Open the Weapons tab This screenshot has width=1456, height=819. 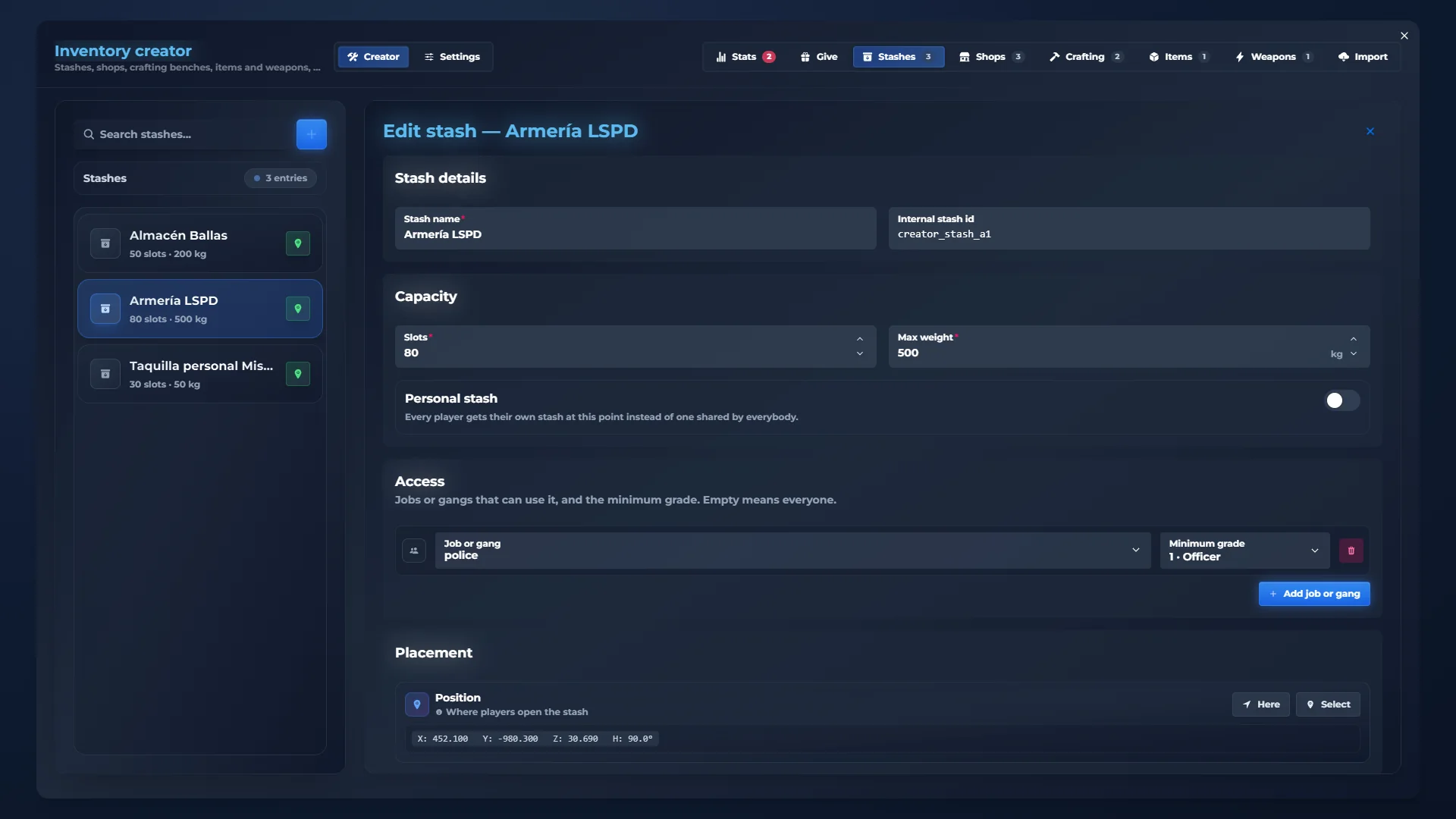1274,57
